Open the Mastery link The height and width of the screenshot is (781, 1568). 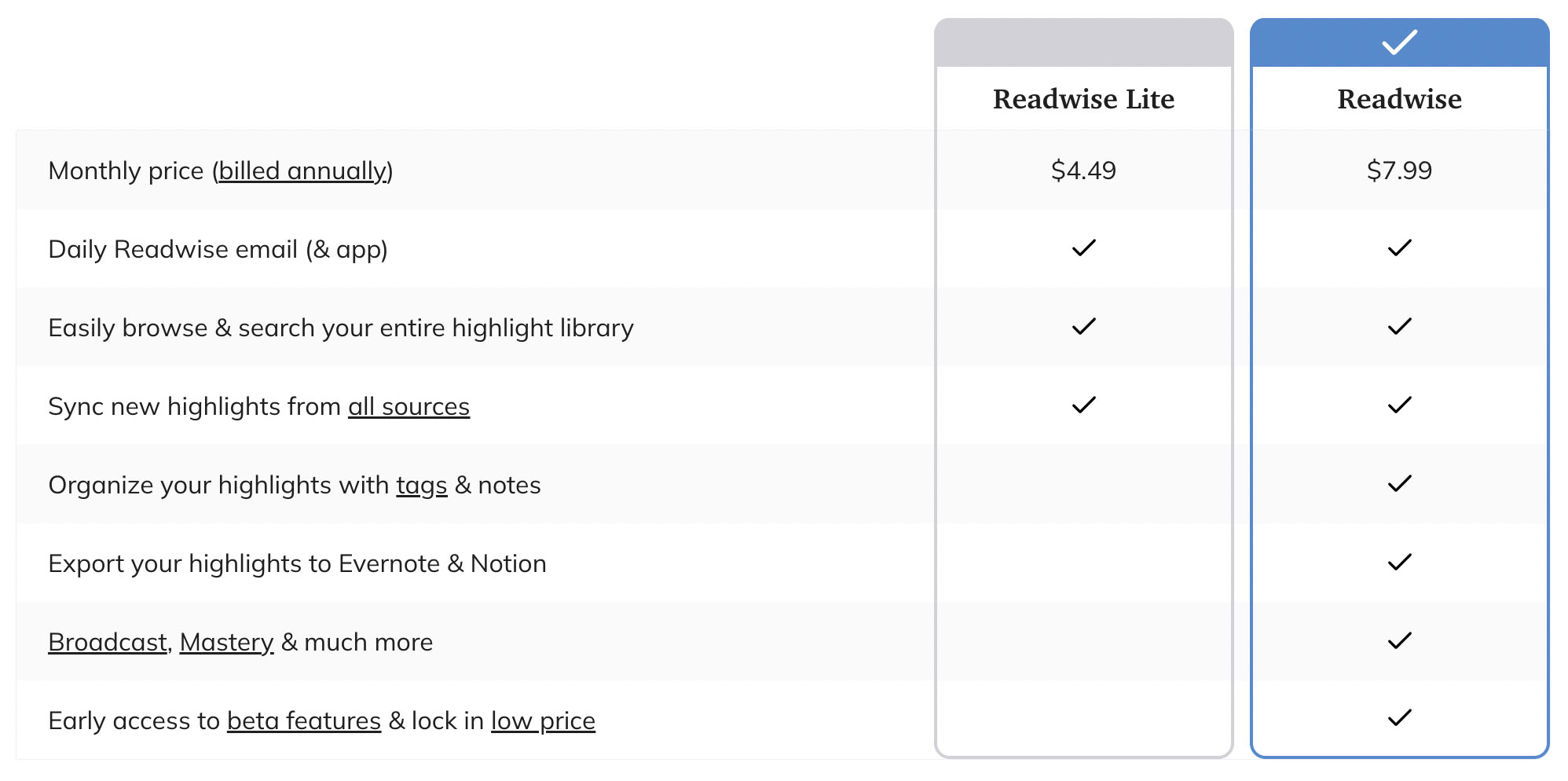click(226, 643)
